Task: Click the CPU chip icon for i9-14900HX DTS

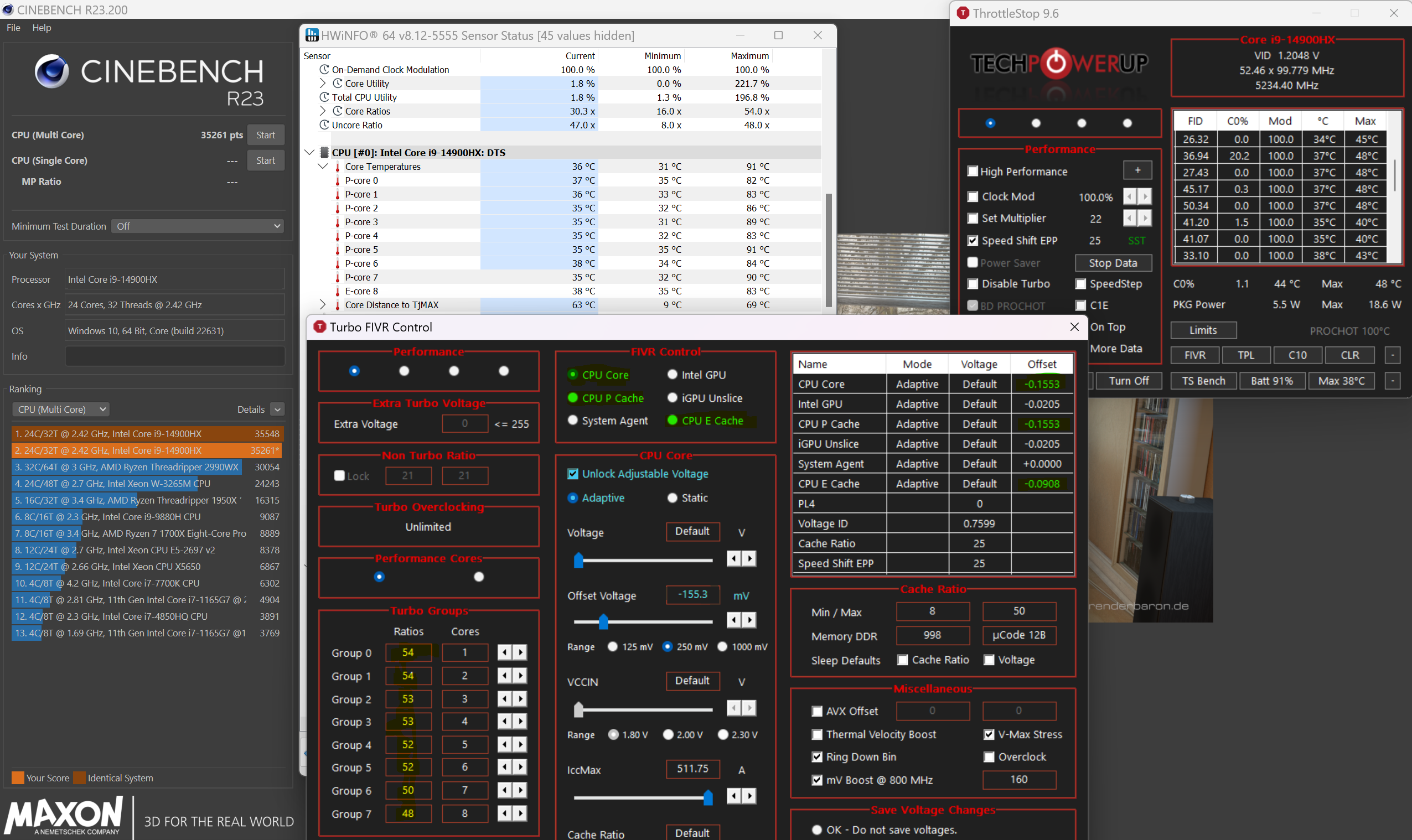Action: pos(324,152)
